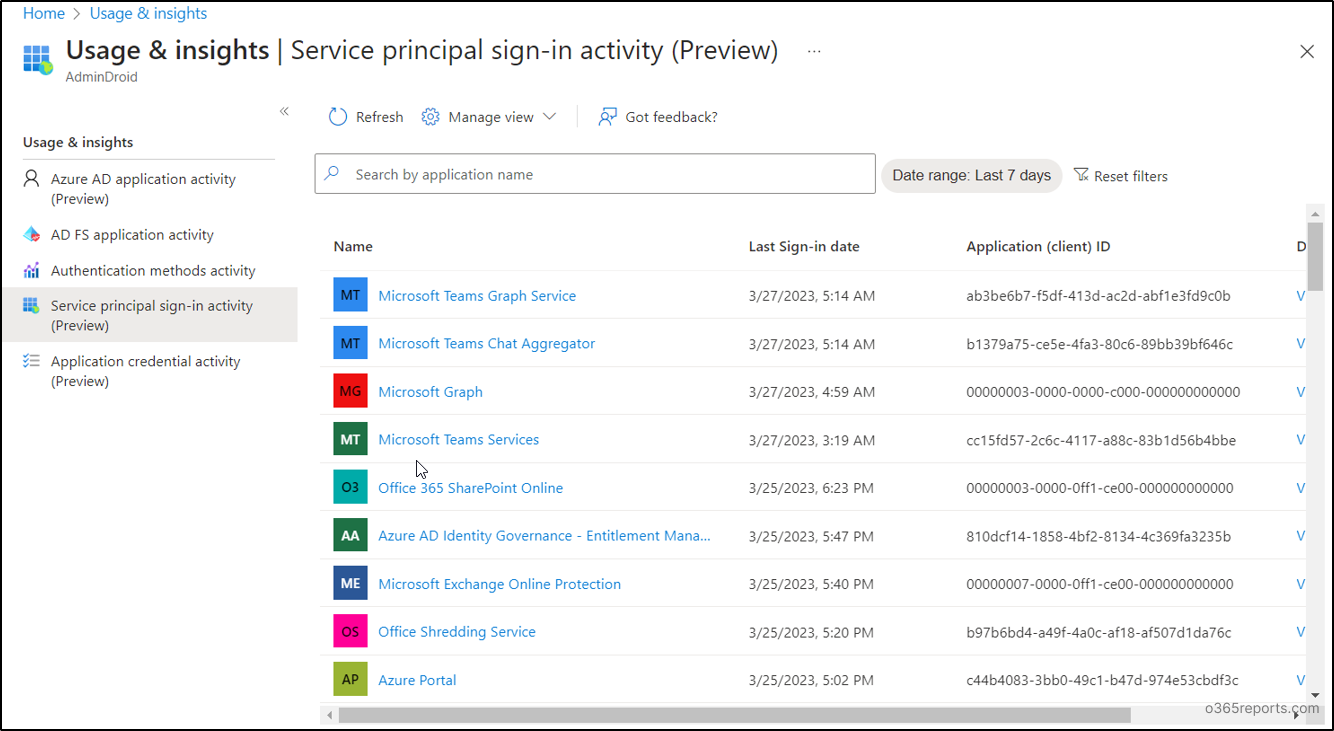Close the Usage & insights blade
Viewport: 1334px width, 731px height.
click(1307, 51)
